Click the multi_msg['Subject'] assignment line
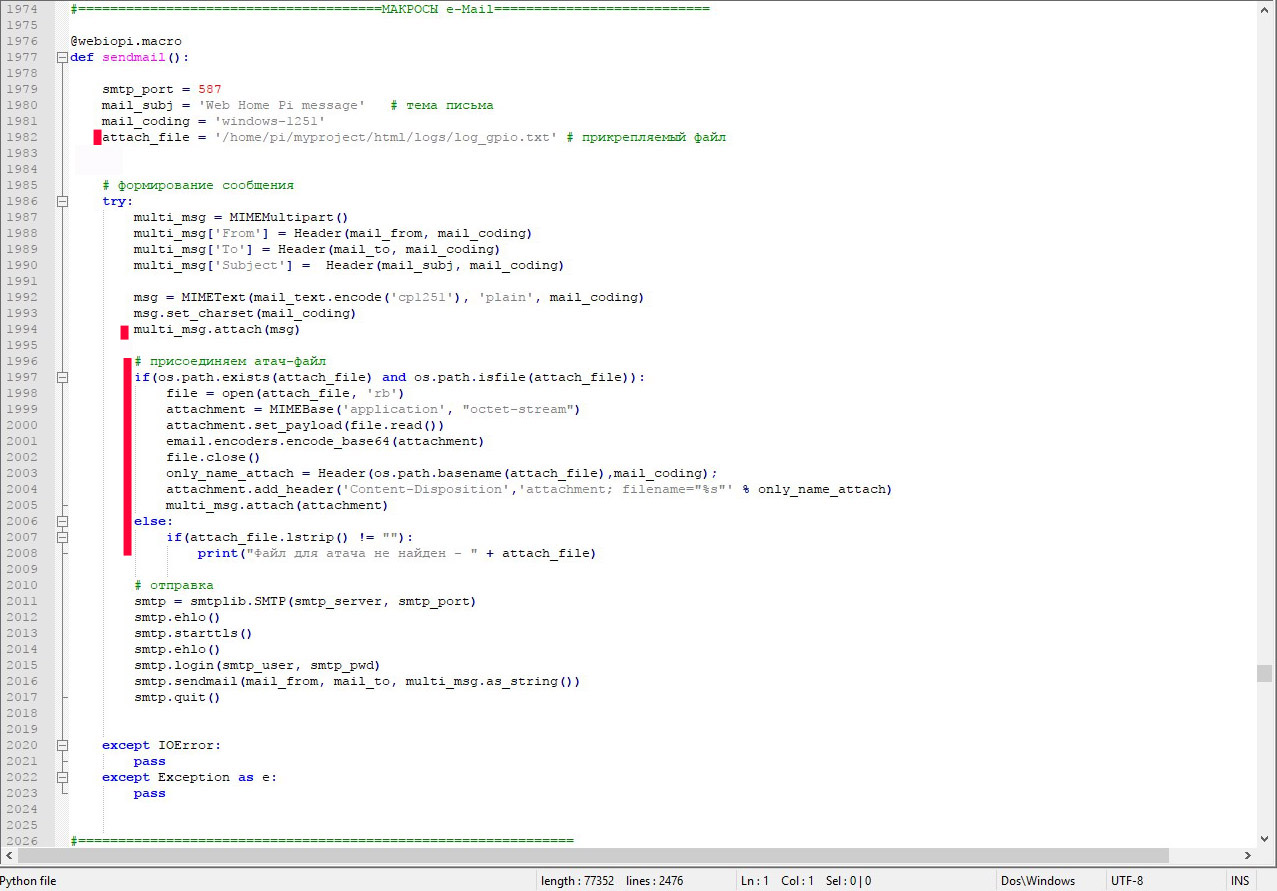The height and width of the screenshot is (891, 1277). (349, 265)
